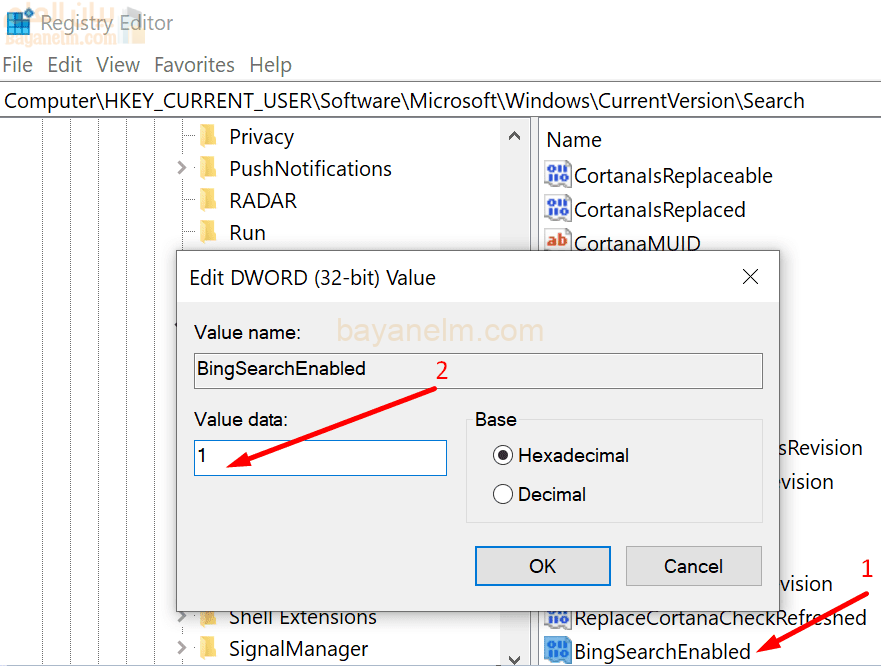Cancel the Edit DWORD dialog
The image size is (881, 666).
click(693, 566)
